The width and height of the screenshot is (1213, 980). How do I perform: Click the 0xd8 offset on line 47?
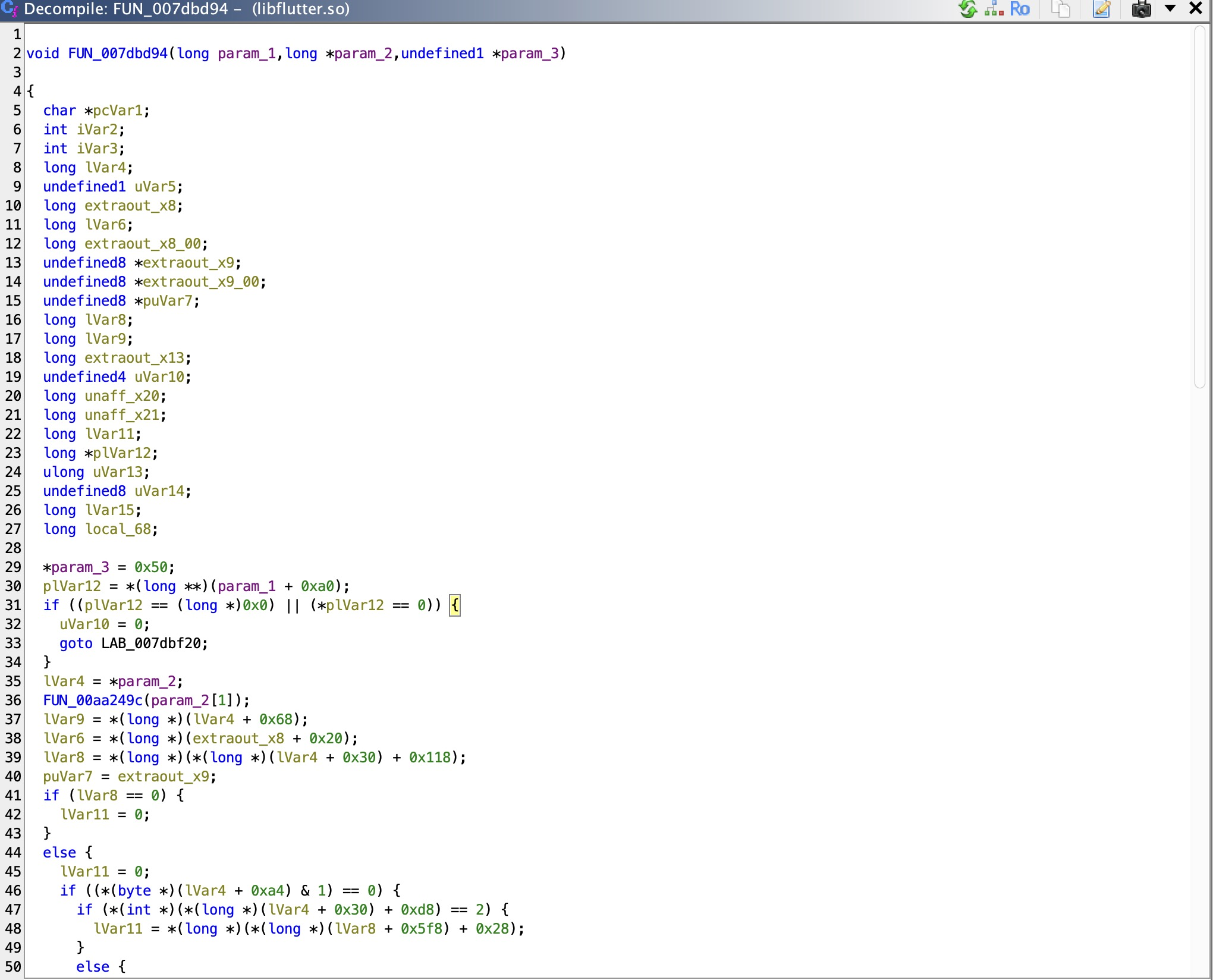(x=417, y=910)
